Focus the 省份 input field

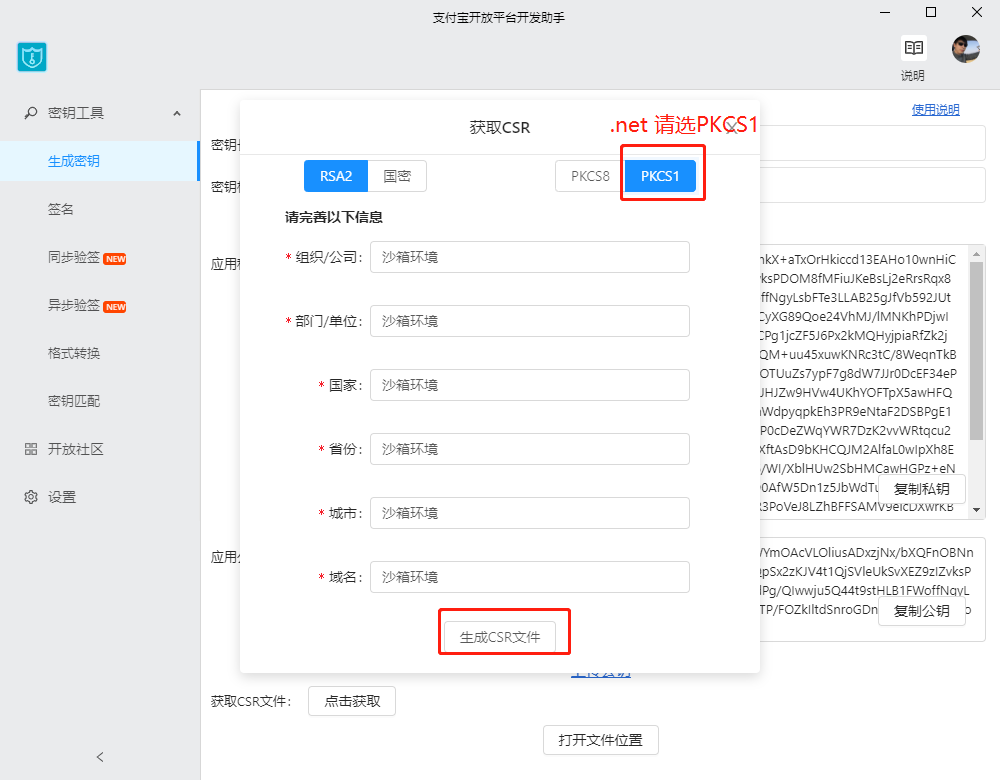tap(530, 449)
